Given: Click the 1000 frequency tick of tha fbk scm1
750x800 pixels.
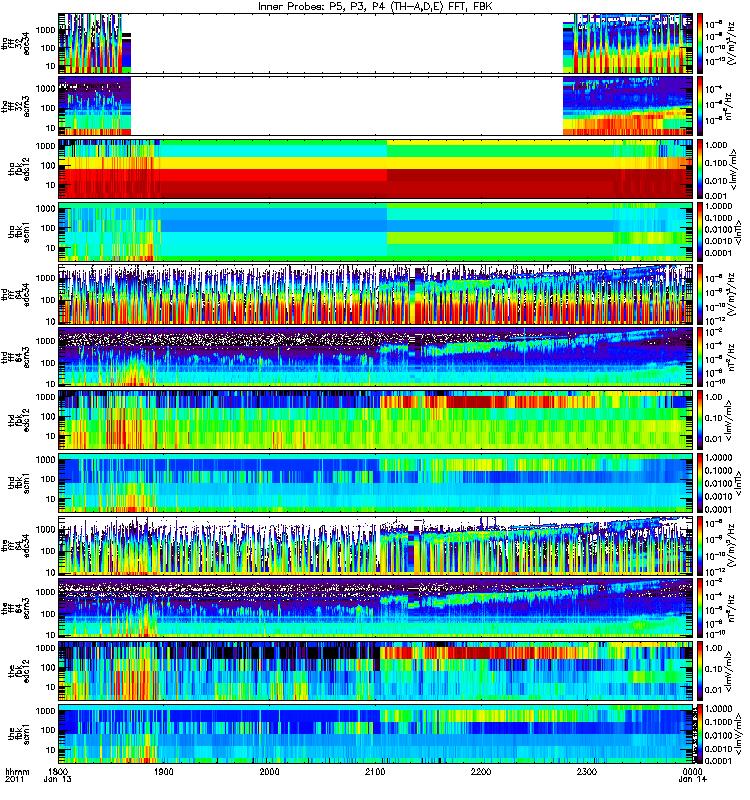Looking at the screenshot, I should (45, 209).
